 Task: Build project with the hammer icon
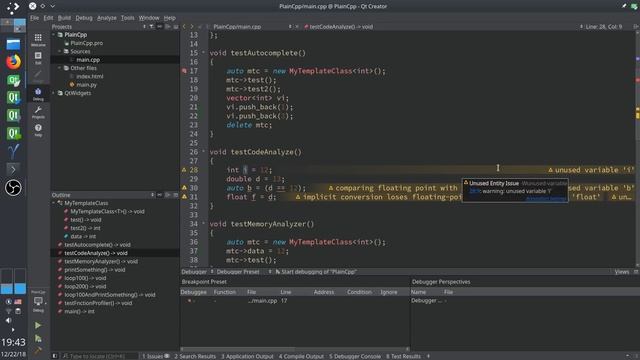(38, 351)
